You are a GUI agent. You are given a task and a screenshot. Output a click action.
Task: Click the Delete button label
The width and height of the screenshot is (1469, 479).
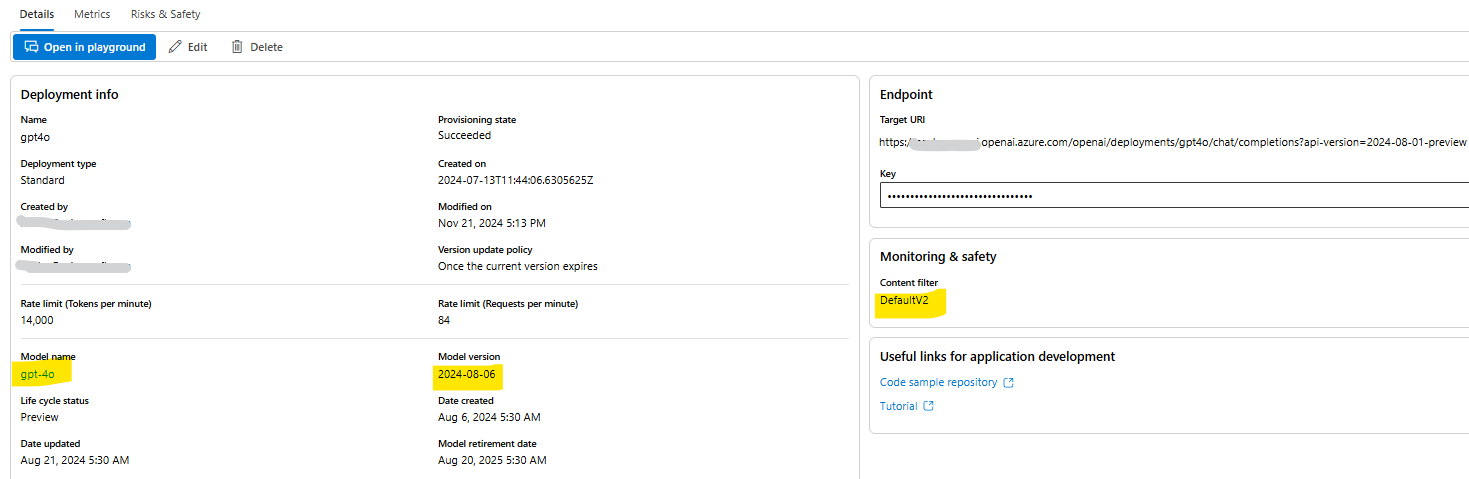[x=266, y=47]
